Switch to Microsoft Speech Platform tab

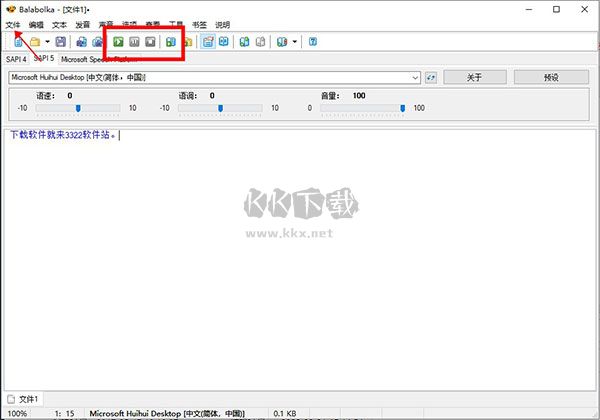(x=99, y=59)
